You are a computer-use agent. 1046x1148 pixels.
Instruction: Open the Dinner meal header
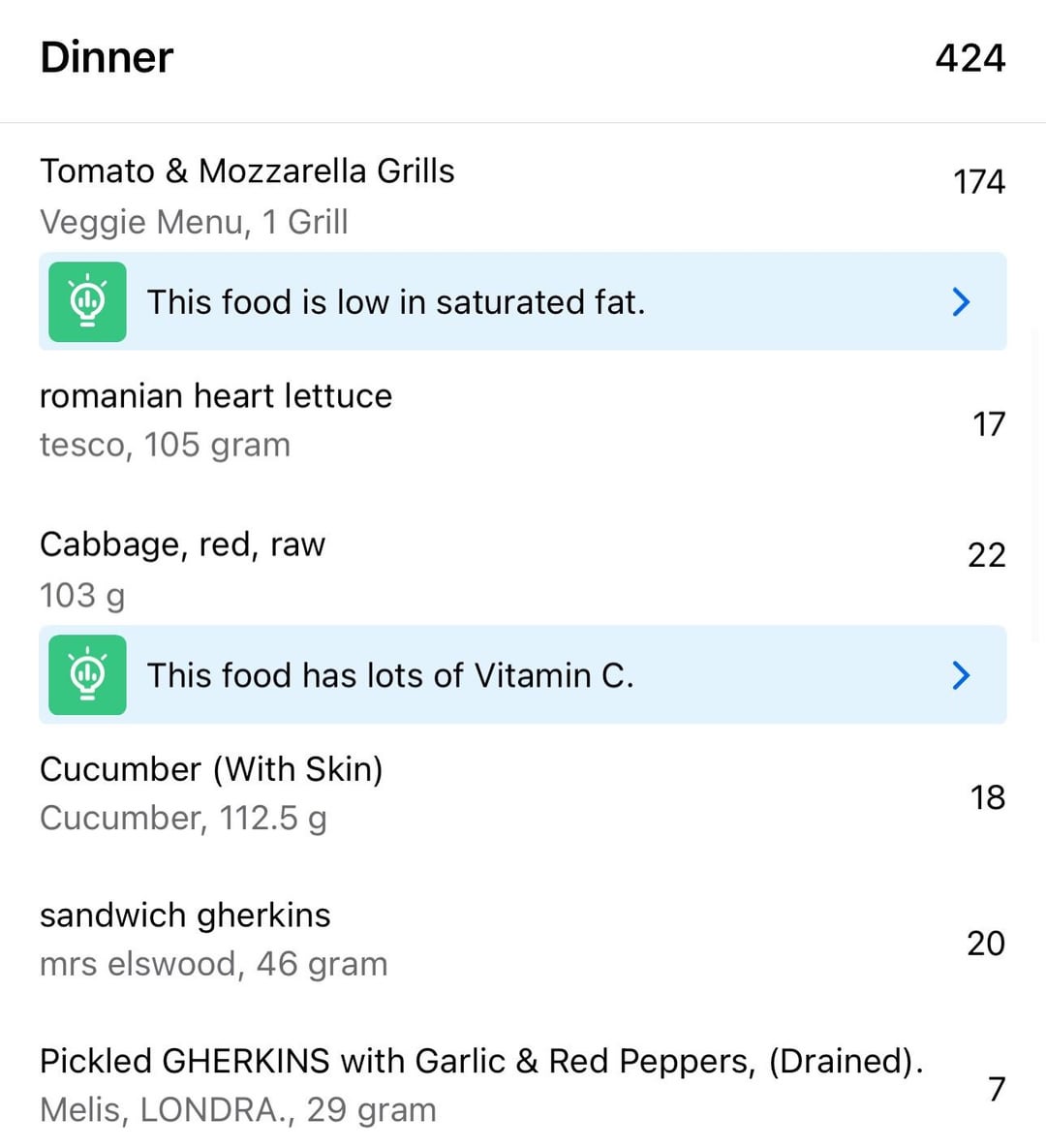523,58
